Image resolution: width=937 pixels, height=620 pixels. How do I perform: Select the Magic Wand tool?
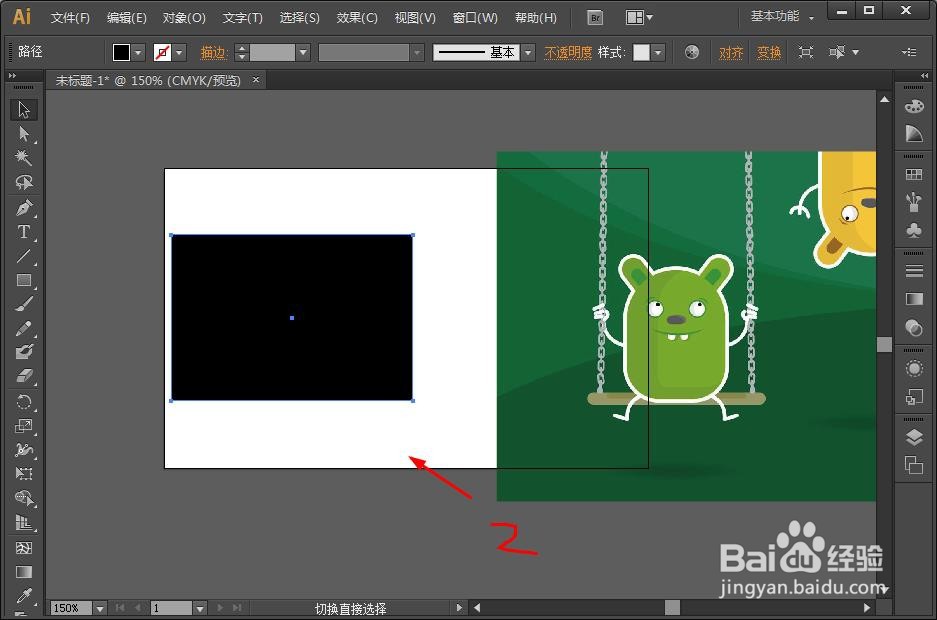pyautogui.click(x=24, y=158)
